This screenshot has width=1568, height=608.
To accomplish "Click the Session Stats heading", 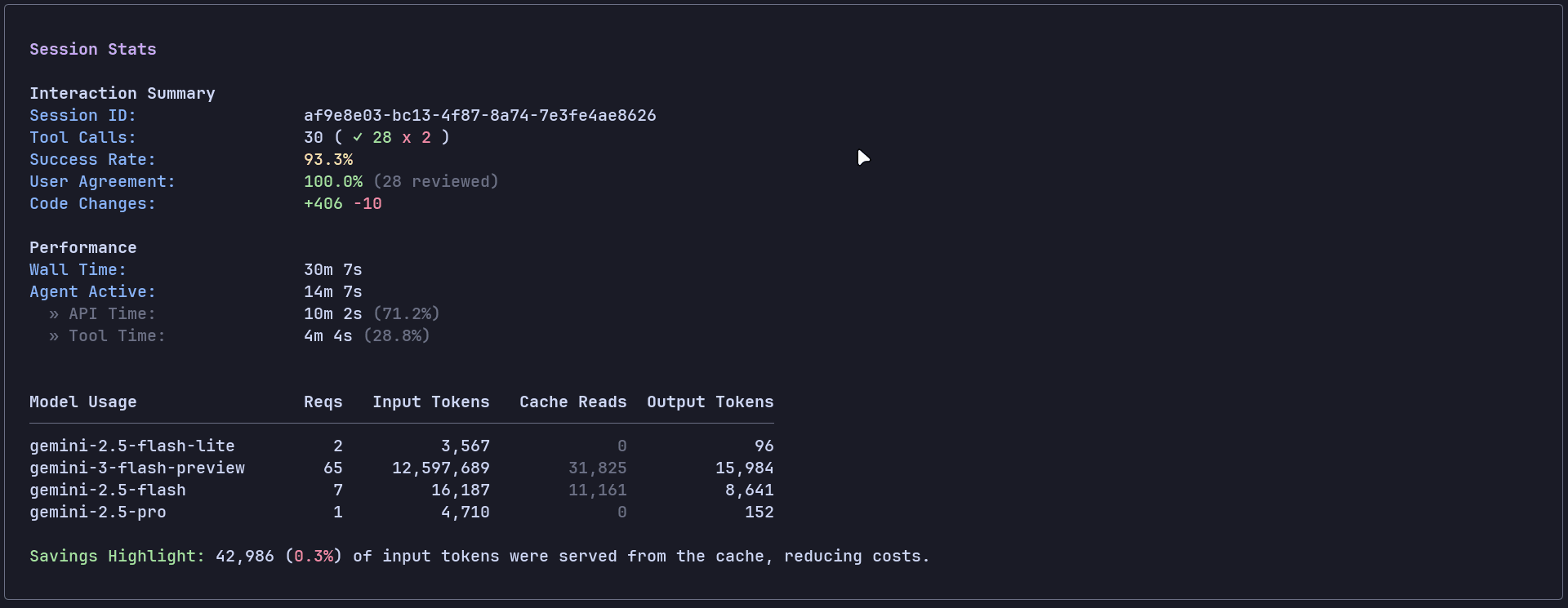I will pyautogui.click(x=93, y=49).
